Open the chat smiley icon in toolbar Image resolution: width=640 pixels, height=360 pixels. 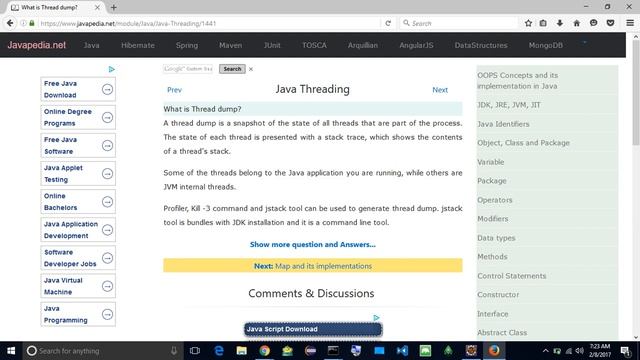click(593, 23)
